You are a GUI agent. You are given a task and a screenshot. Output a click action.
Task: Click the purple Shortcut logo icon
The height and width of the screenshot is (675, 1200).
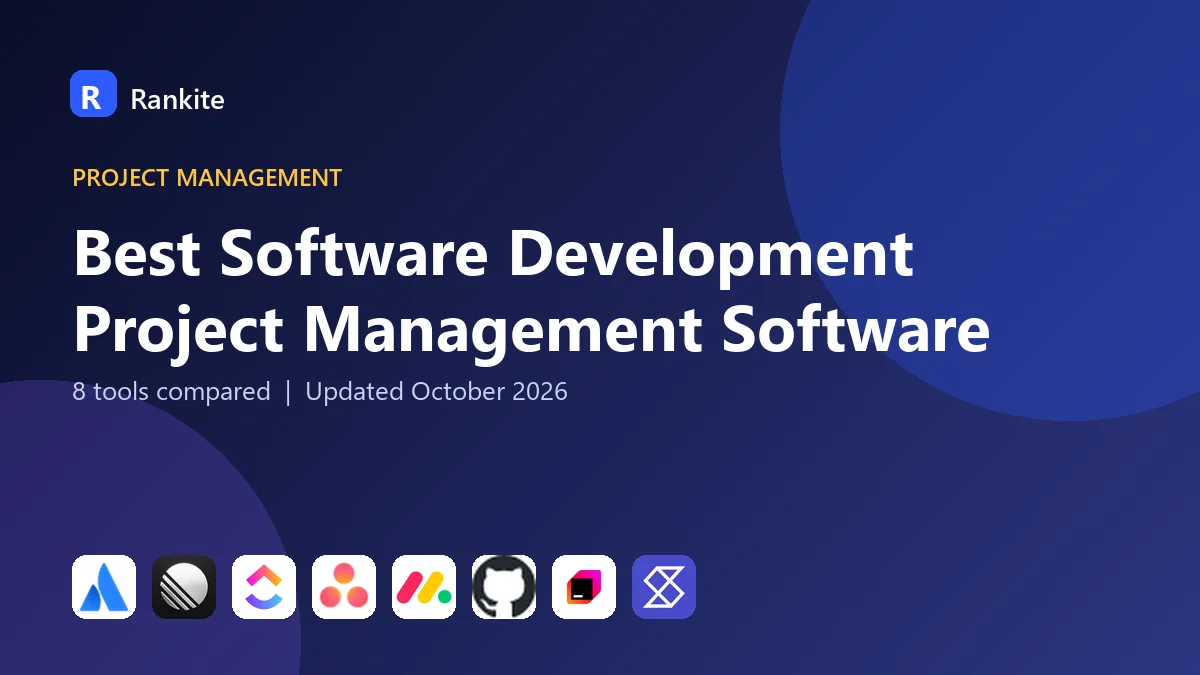(x=664, y=587)
